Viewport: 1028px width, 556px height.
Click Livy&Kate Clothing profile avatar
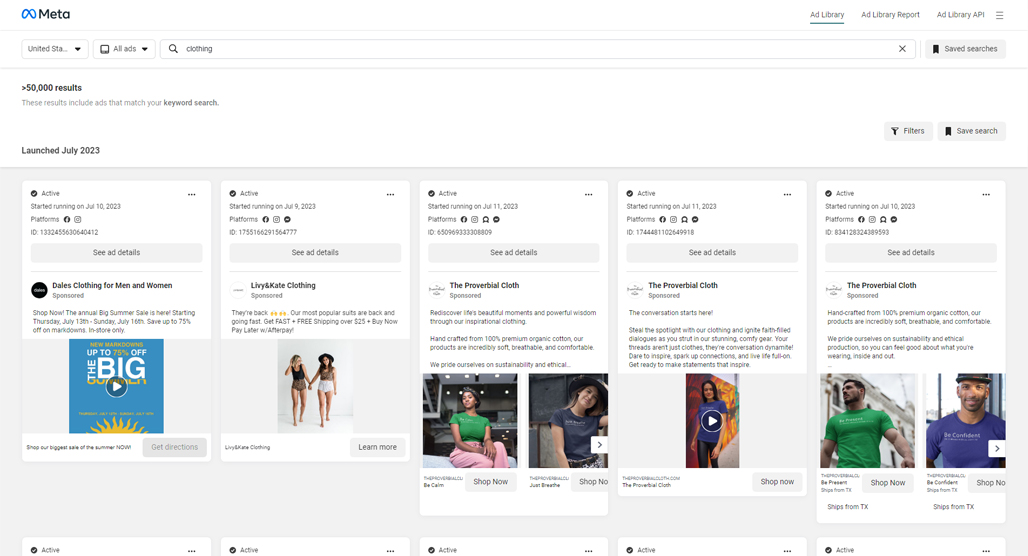point(238,290)
